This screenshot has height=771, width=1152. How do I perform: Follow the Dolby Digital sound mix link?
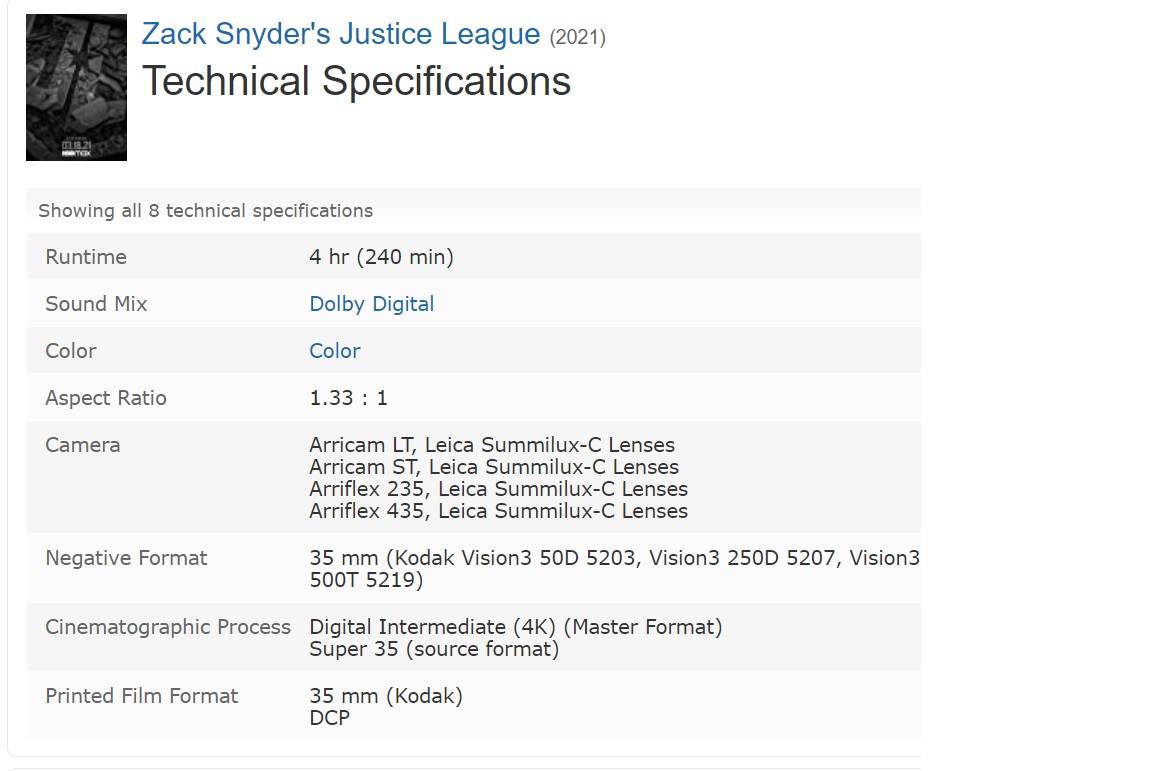(372, 304)
